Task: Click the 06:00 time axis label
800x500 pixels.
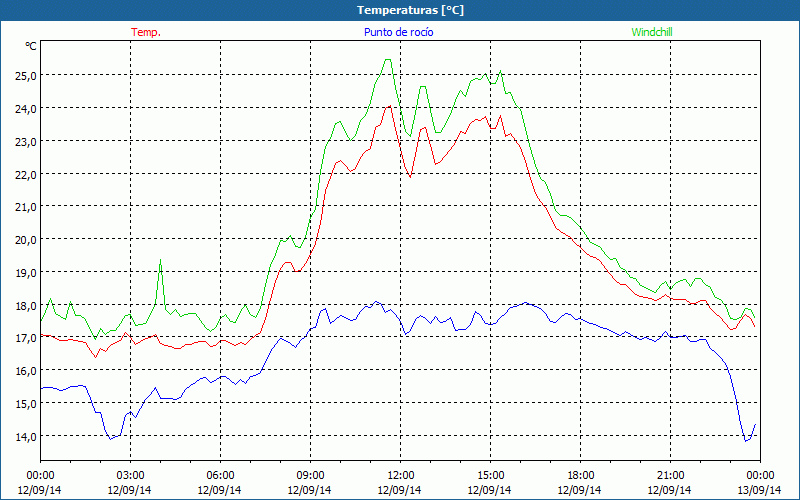Action: 220,476
